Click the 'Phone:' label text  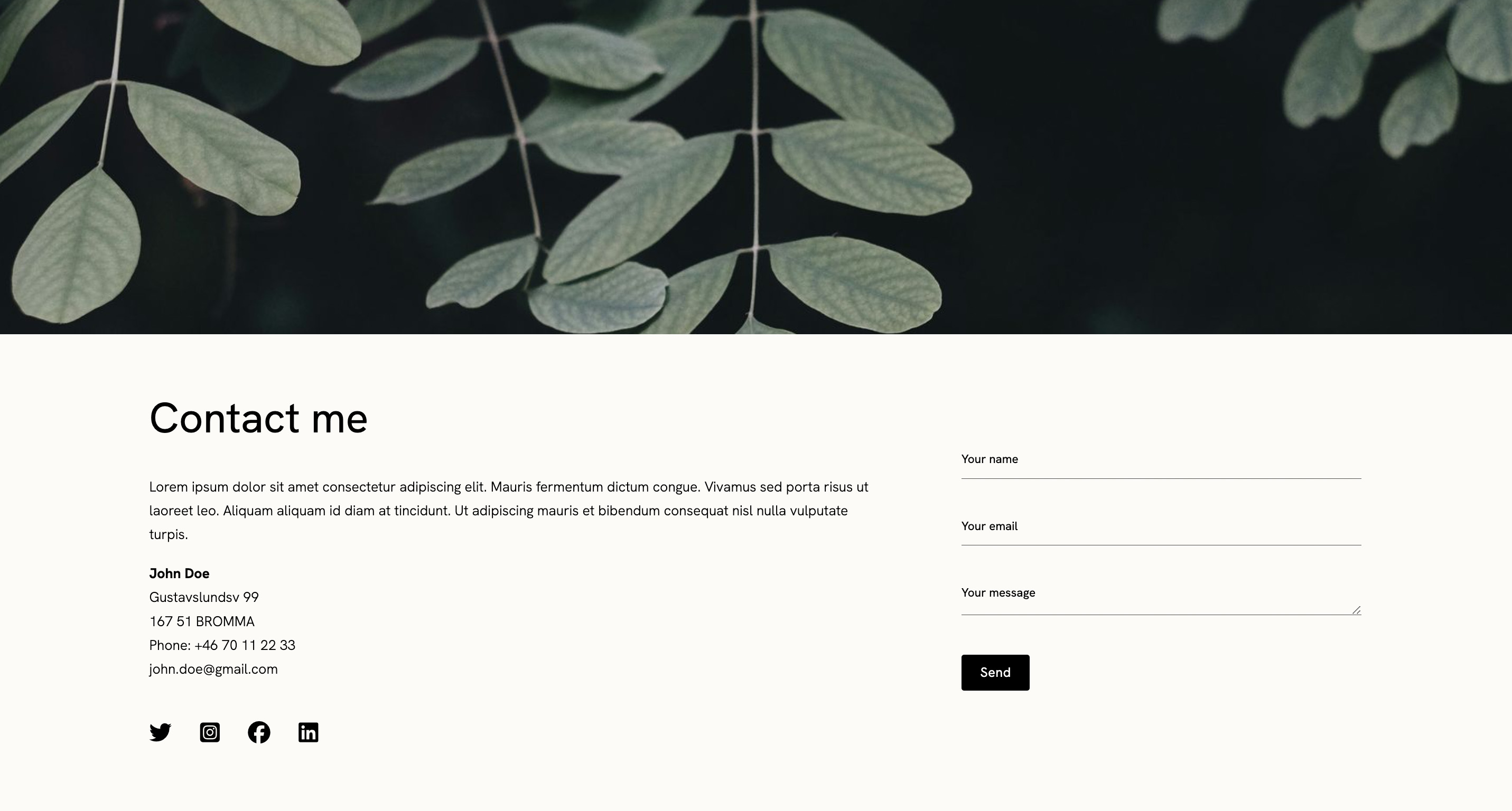[170, 646]
